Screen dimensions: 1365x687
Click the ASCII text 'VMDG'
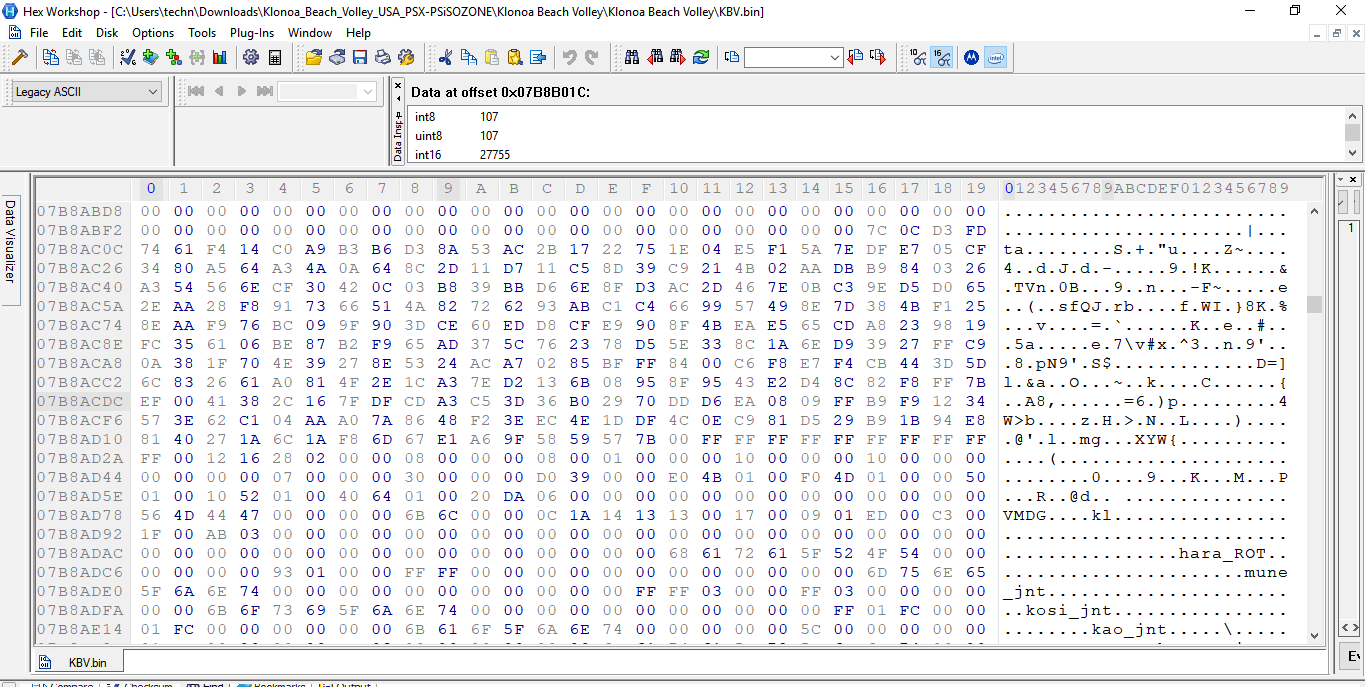pos(1025,515)
